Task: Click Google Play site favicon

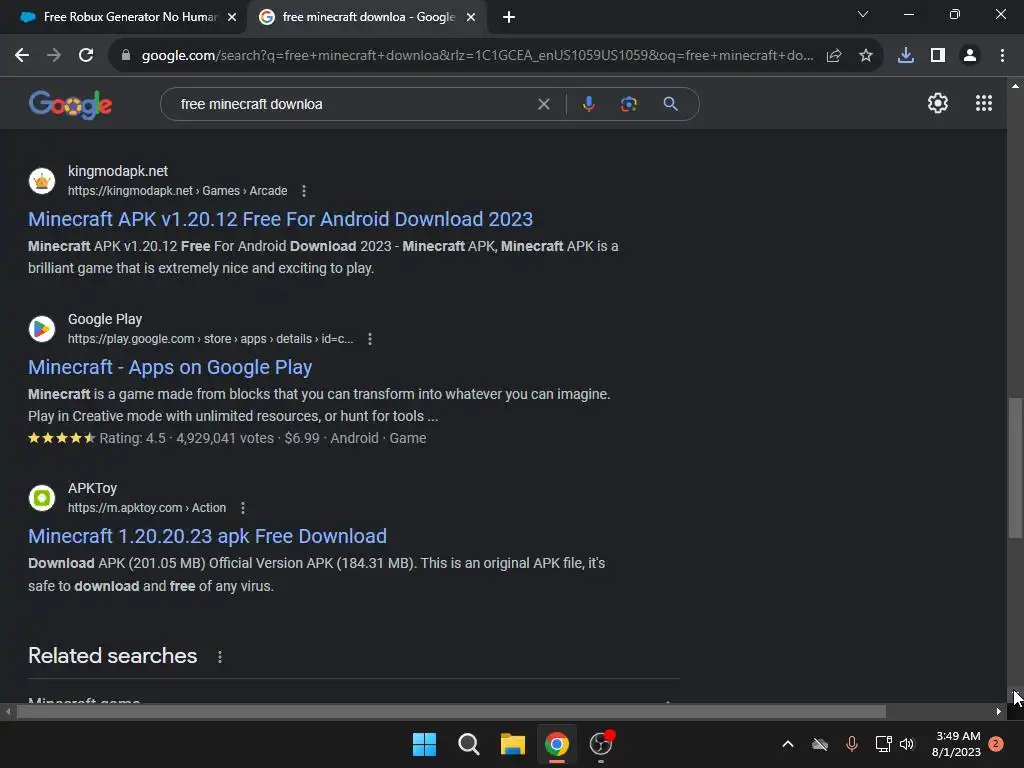Action: tap(42, 328)
